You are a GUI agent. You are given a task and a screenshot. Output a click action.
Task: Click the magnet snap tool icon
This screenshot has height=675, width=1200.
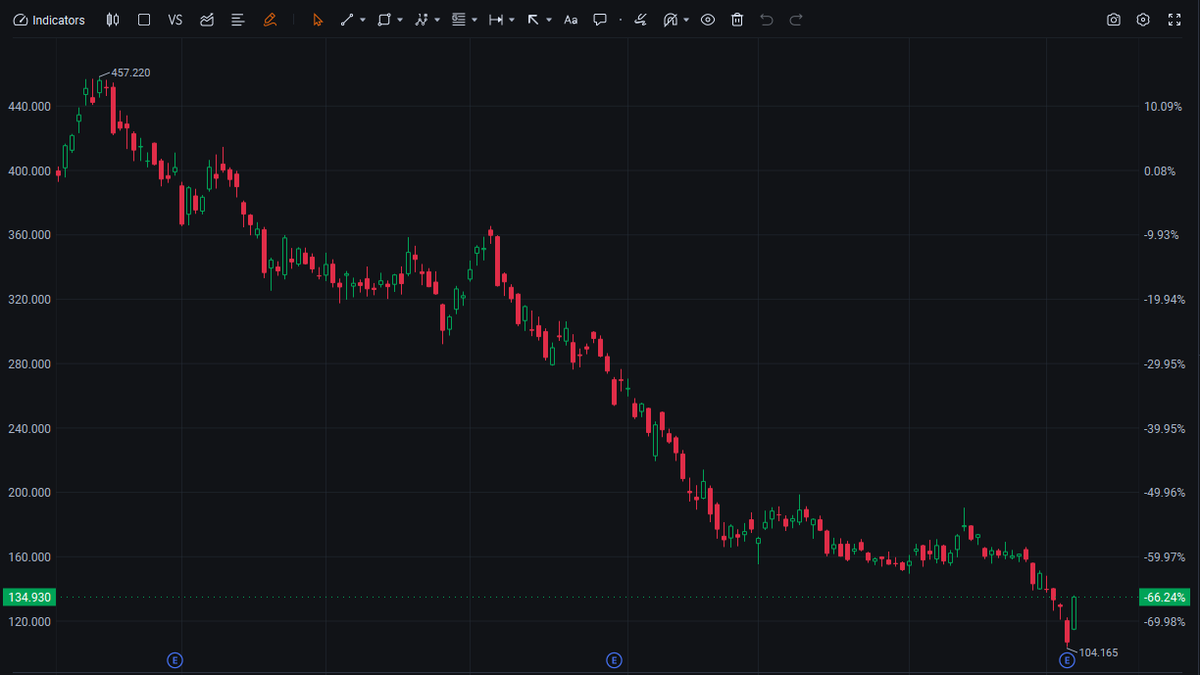point(670,20)
